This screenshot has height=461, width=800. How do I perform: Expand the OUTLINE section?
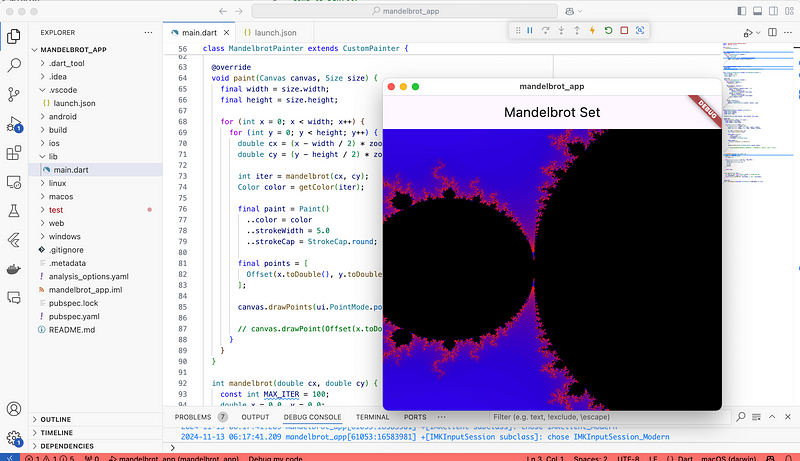click(x=57, y=419)
